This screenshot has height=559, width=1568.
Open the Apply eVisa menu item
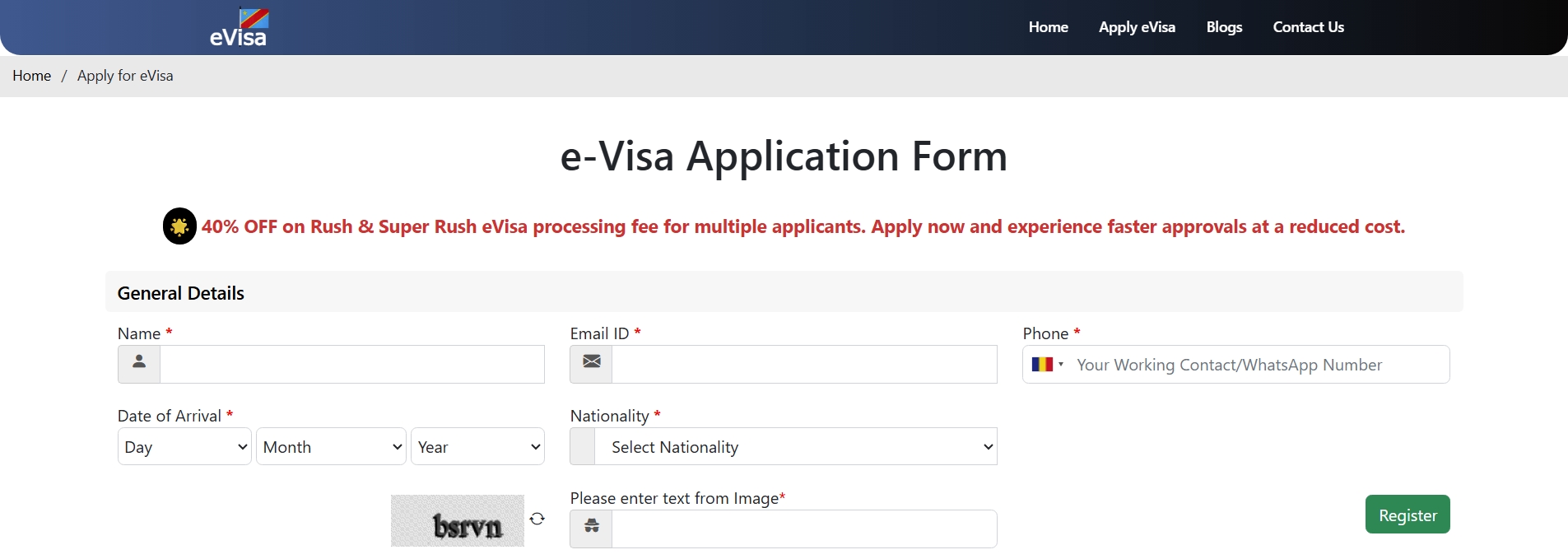[x=1137, y=27]
